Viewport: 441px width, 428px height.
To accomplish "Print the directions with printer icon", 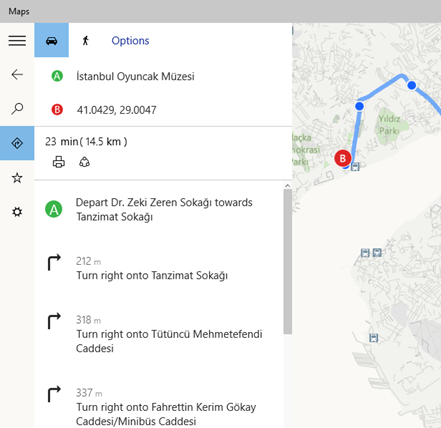I will point(59,162).
